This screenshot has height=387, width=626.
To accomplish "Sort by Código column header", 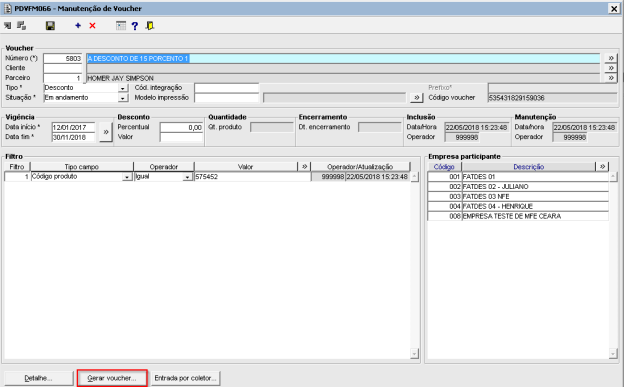I will coord(444,167).
